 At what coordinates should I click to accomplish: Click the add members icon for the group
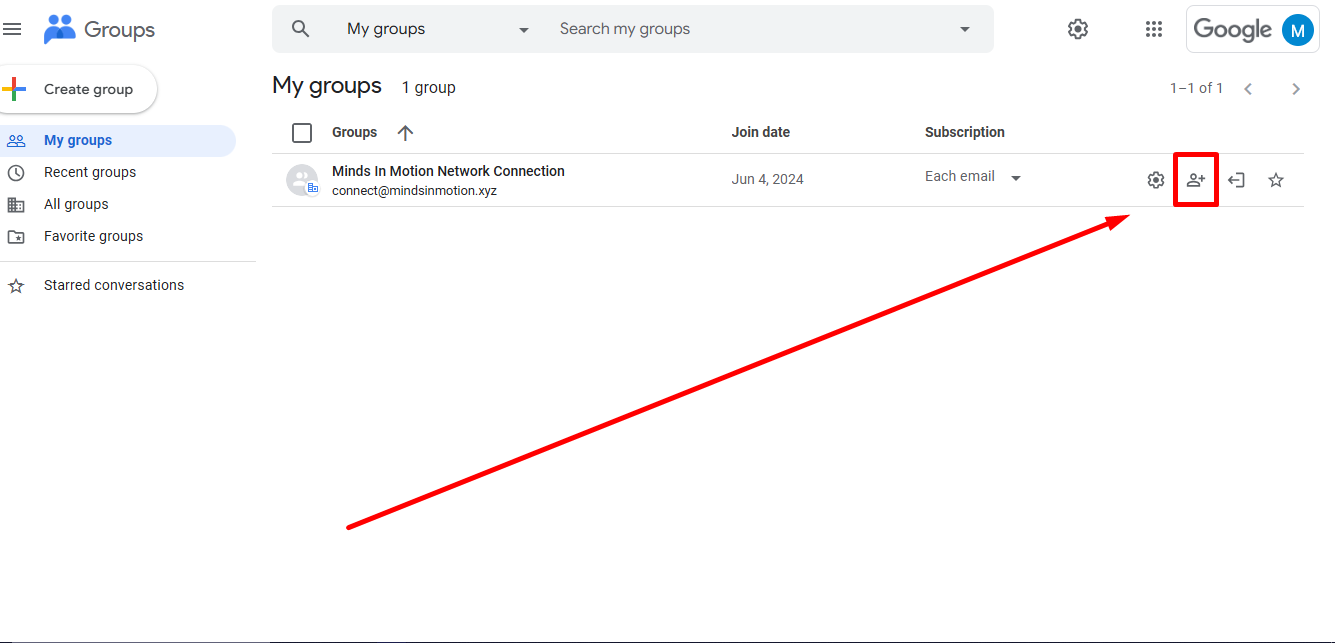coord(1196,180)
